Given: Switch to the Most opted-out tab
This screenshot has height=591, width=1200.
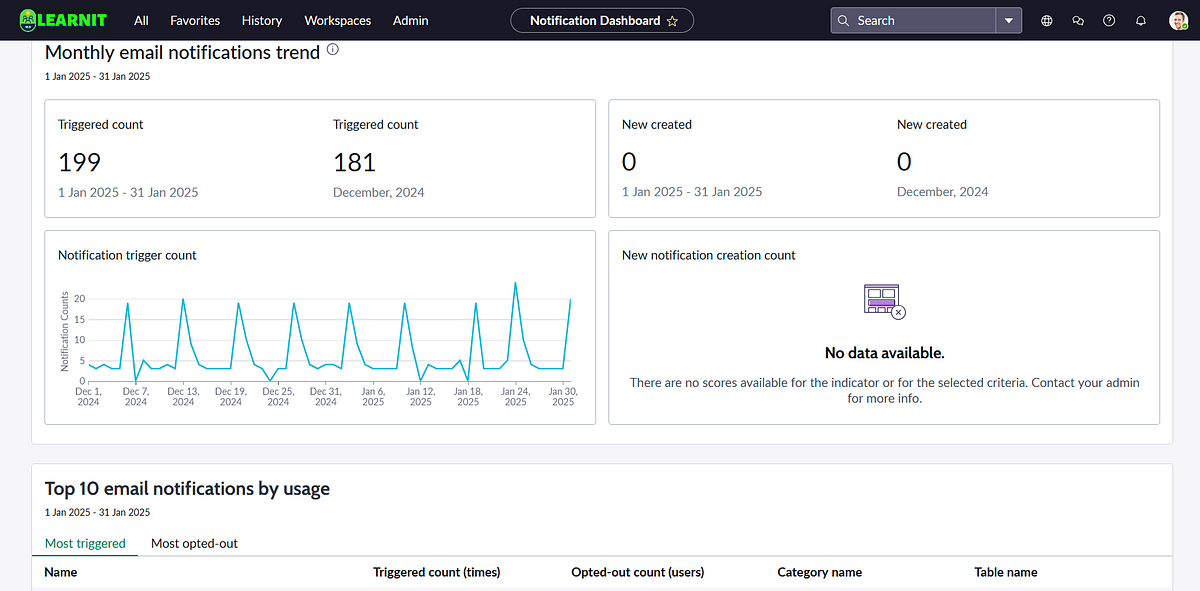Looking at the screenshot, I should pos(194,543).
